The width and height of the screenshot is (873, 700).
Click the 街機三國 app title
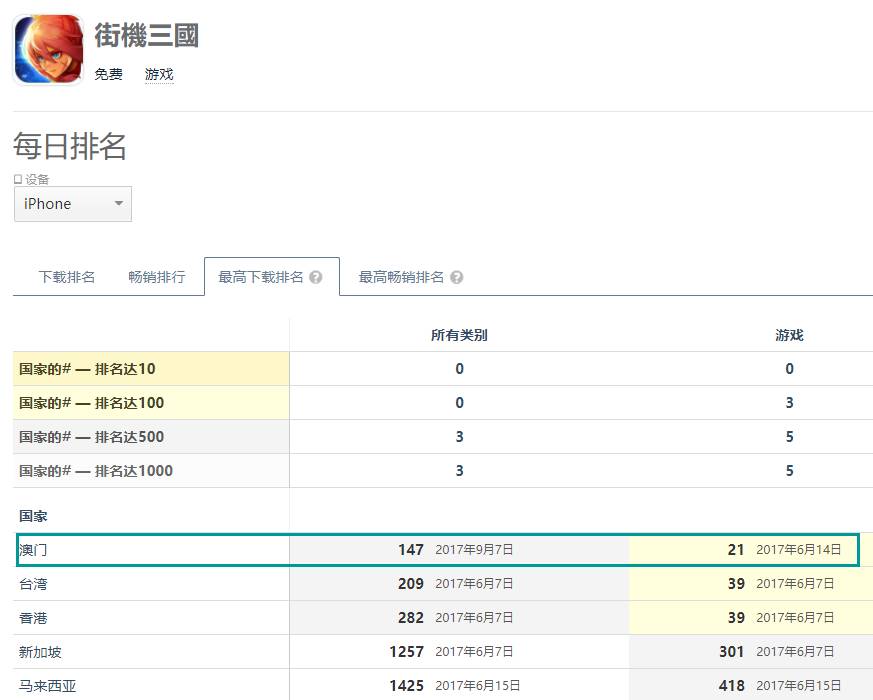tap(146, 36)
